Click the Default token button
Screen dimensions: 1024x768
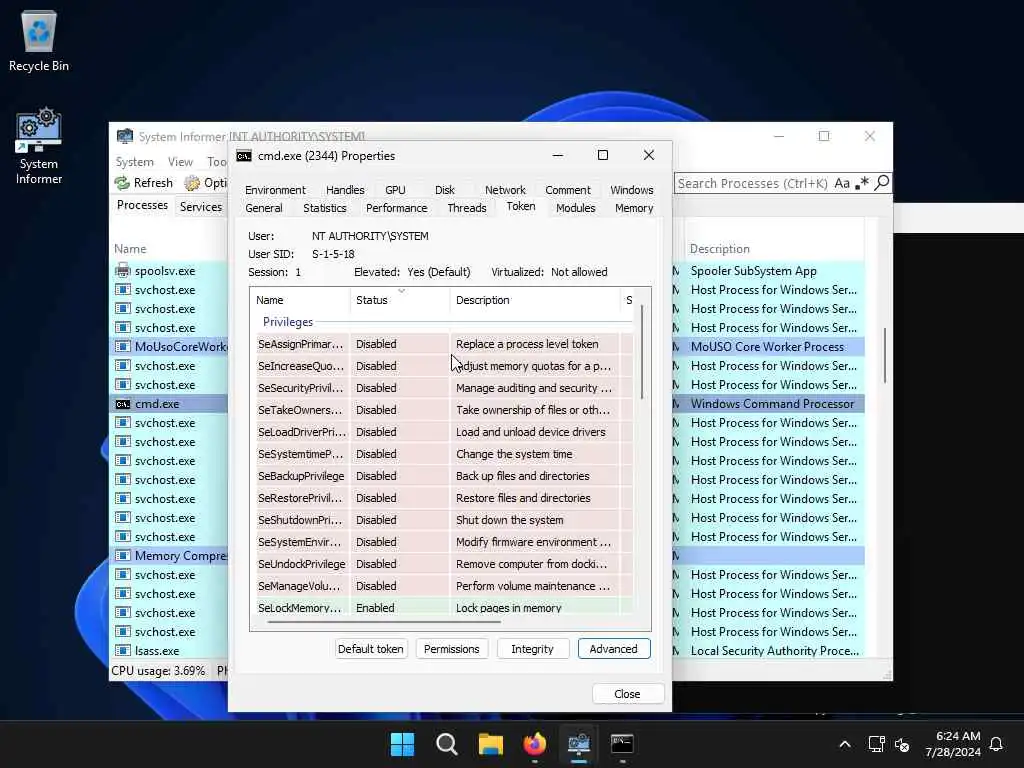pos(371,649)
